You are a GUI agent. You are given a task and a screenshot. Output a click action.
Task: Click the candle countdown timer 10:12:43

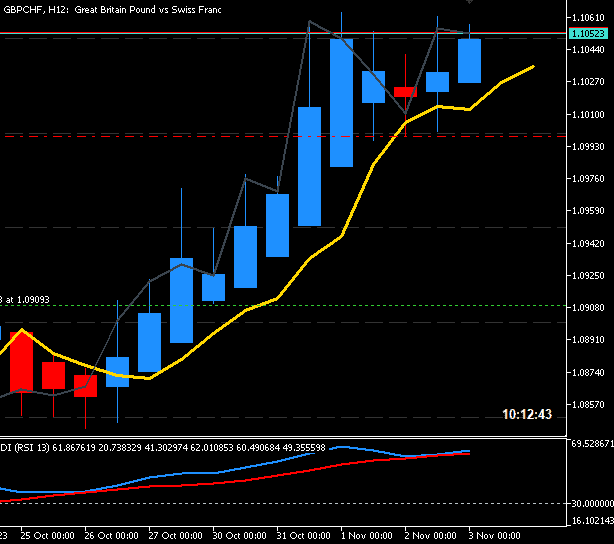coord(527,414)
